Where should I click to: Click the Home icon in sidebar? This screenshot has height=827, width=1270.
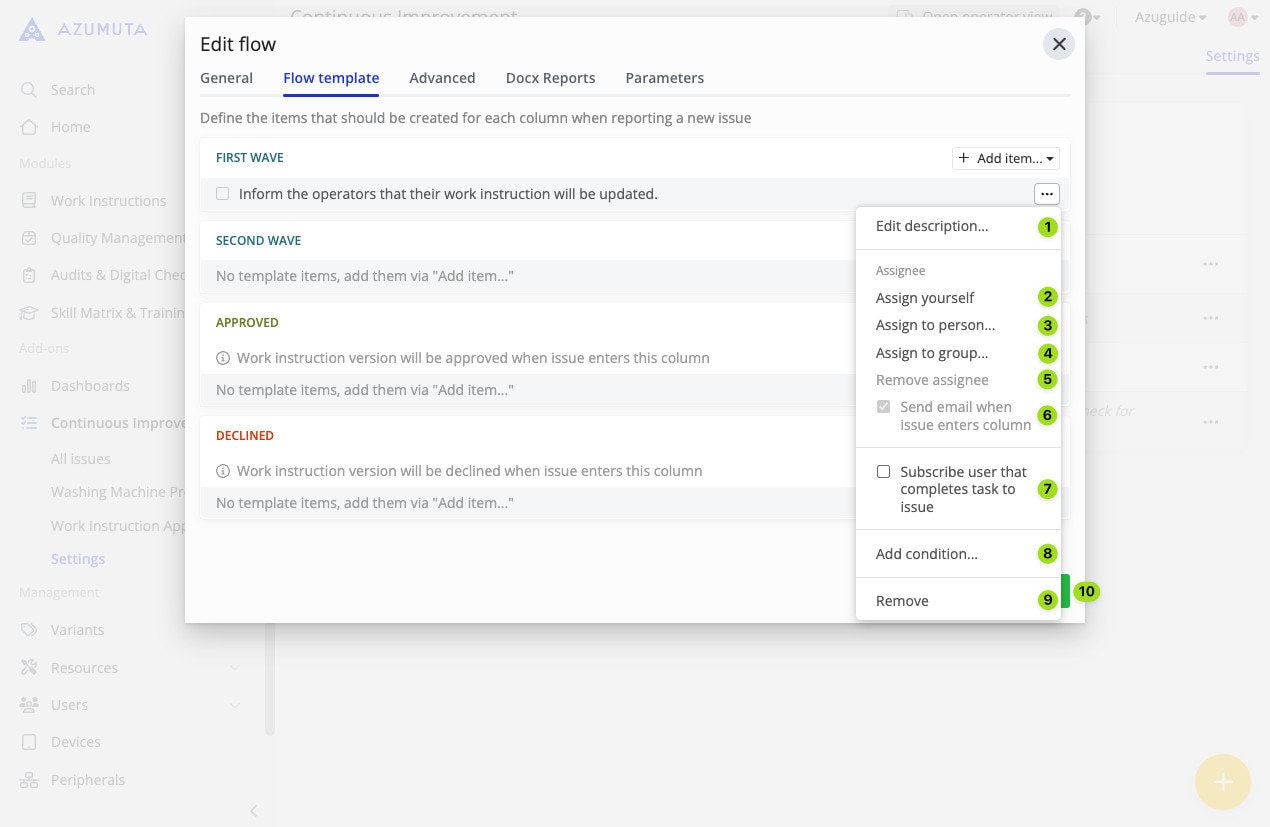29,127
